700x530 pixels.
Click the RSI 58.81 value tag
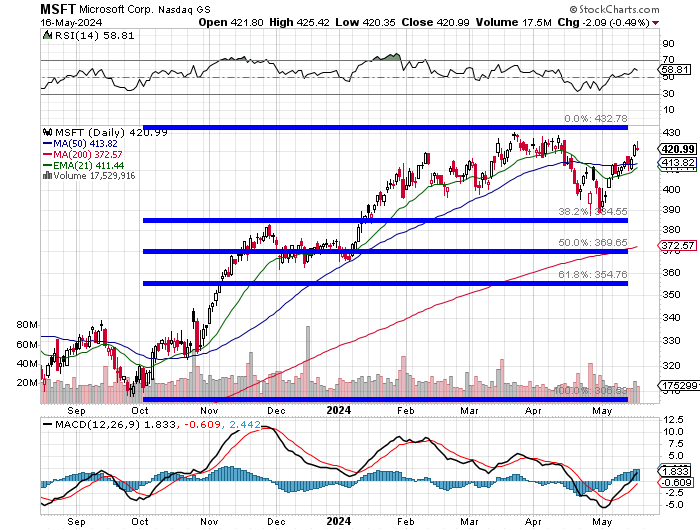click(676, 69)
